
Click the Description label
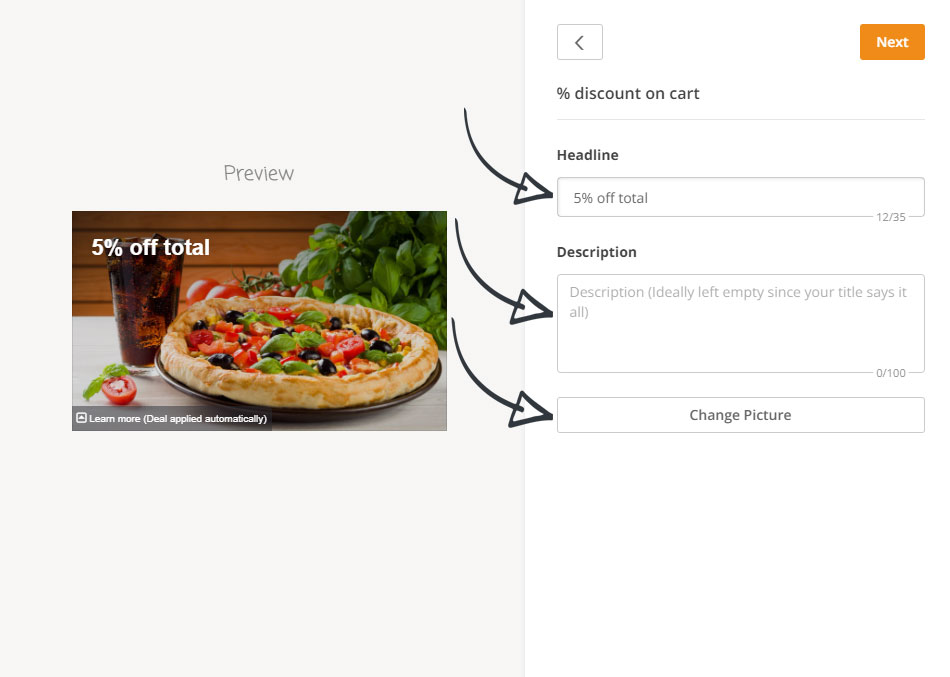(596, 252)
